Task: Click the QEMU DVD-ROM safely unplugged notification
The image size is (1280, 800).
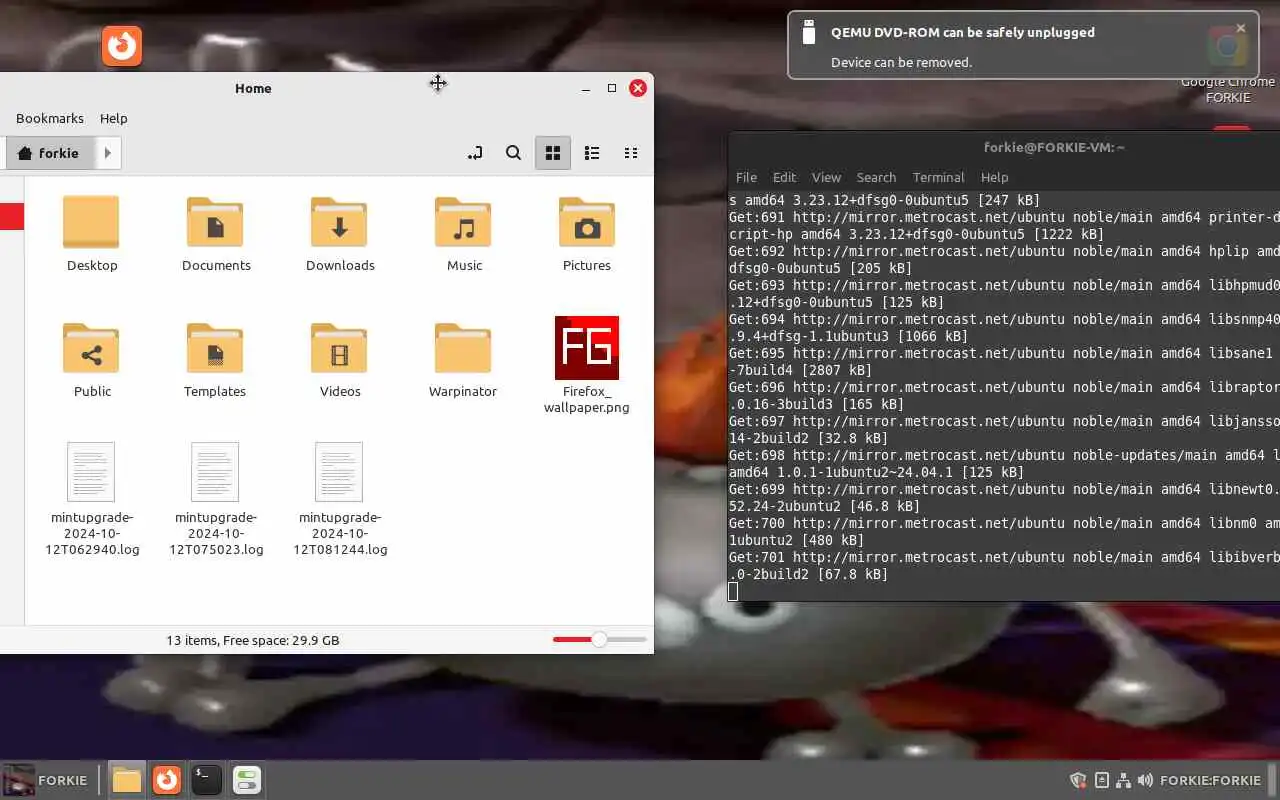Action: click(1022, 45)
